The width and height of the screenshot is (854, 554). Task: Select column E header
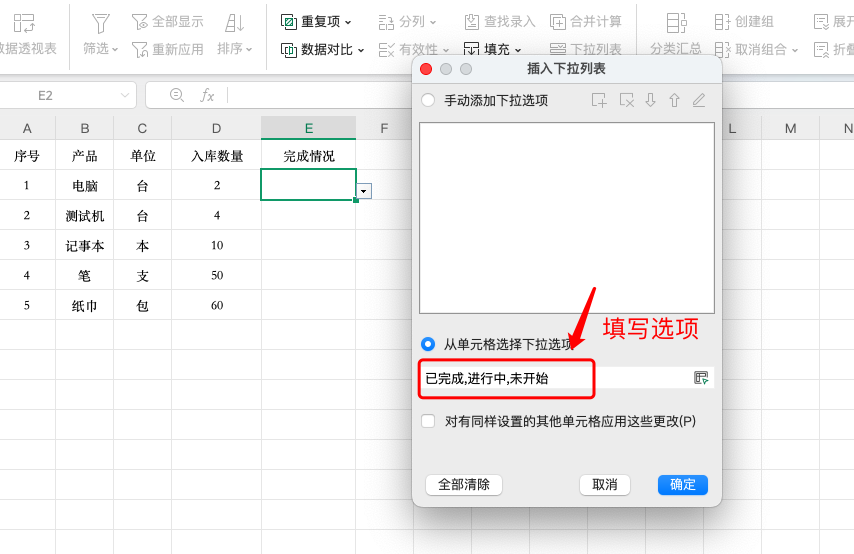(x=308, y=129)
